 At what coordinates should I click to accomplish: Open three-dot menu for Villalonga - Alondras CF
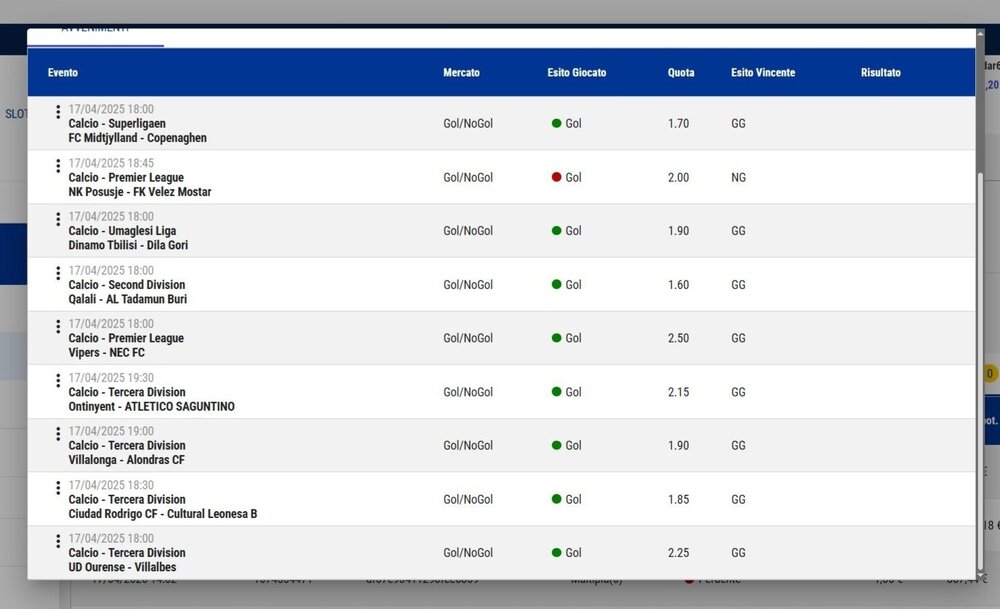point(58,434)
